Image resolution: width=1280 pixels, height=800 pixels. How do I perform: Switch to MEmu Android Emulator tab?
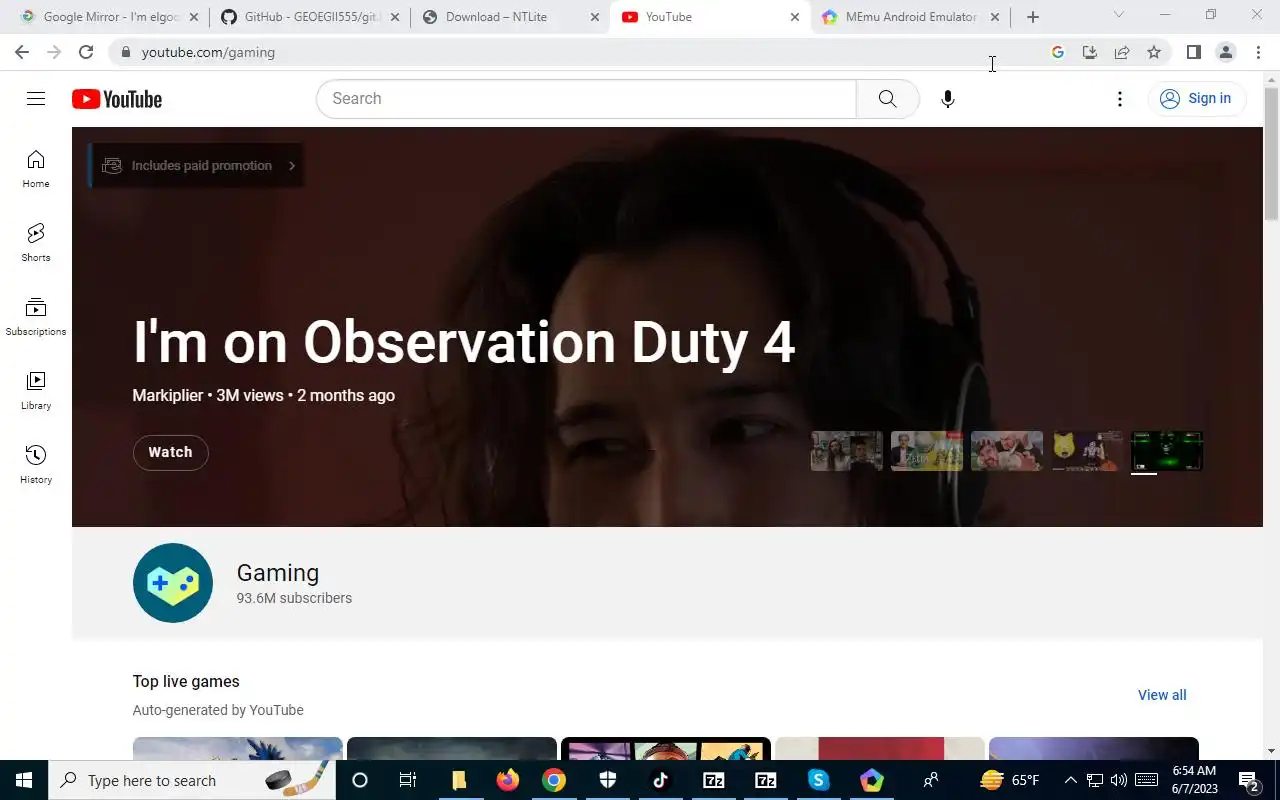click(x=910, y=17)
